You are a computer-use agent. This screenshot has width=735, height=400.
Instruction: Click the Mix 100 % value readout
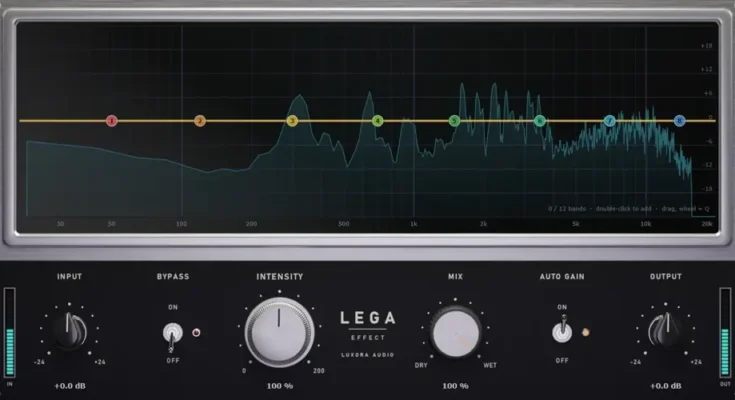coord(455,386)
